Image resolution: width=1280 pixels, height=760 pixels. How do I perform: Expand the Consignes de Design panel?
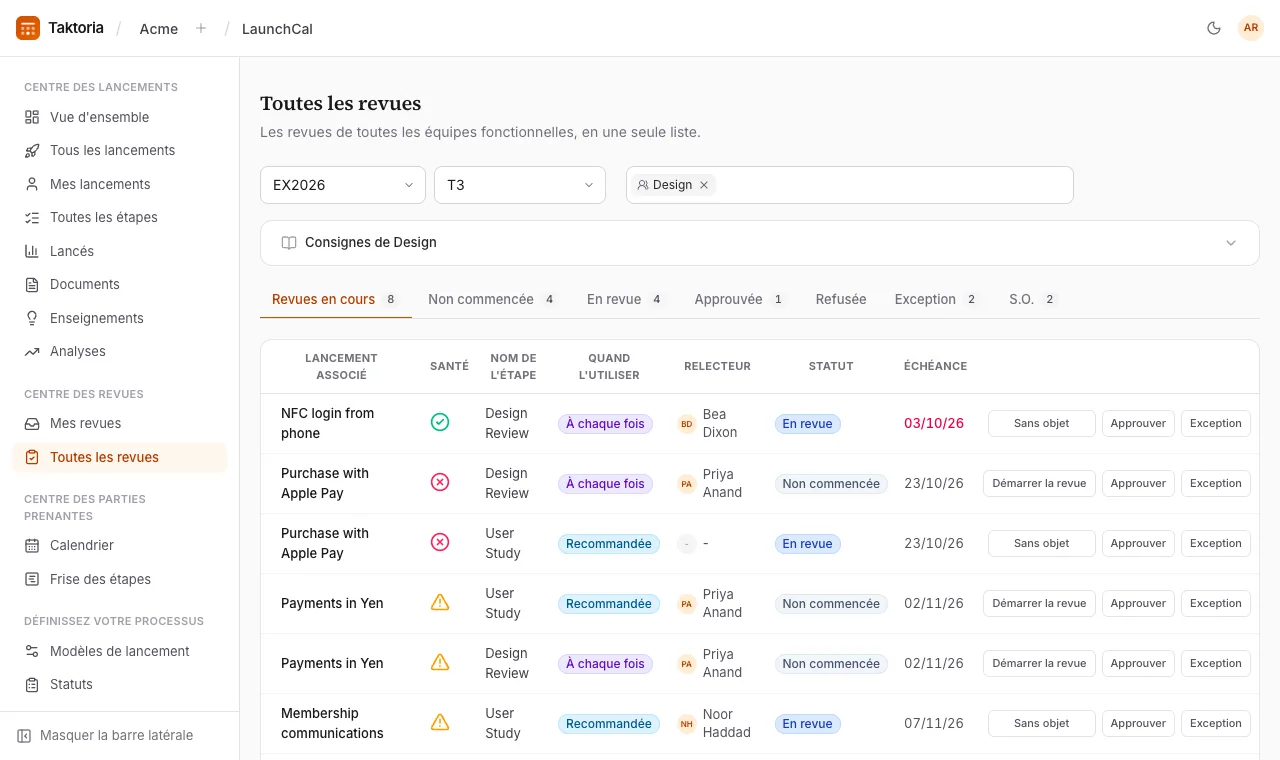click(x=760, y=243)
